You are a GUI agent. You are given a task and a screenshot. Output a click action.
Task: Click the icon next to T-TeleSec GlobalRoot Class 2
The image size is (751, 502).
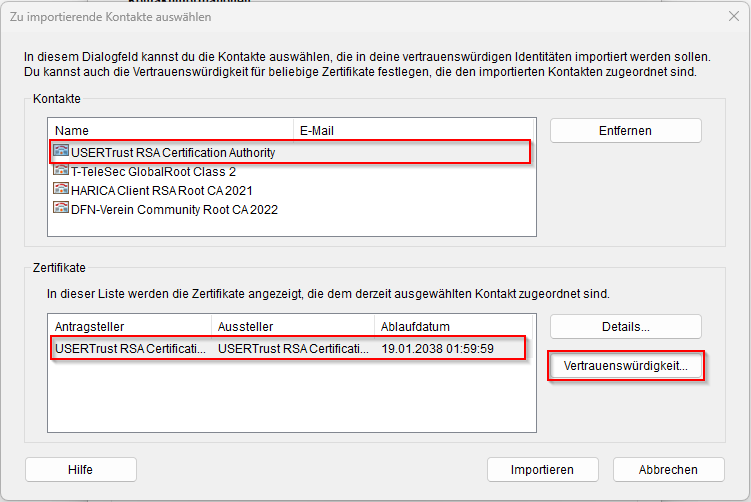pos(61,170)
